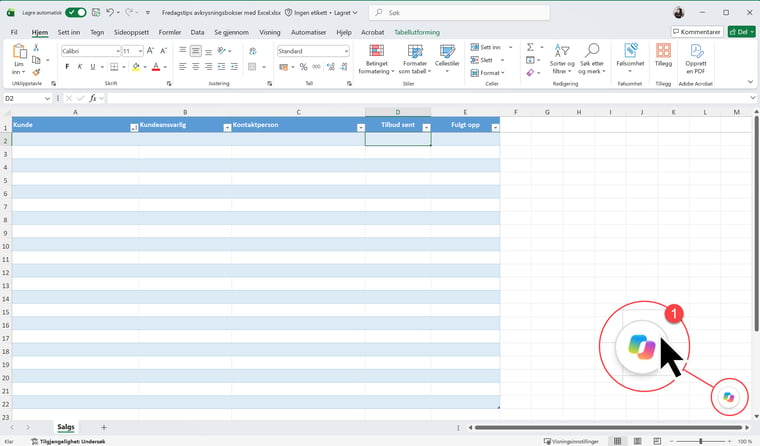
Task: Click the Kommentarer button
Action: point(697,32)
